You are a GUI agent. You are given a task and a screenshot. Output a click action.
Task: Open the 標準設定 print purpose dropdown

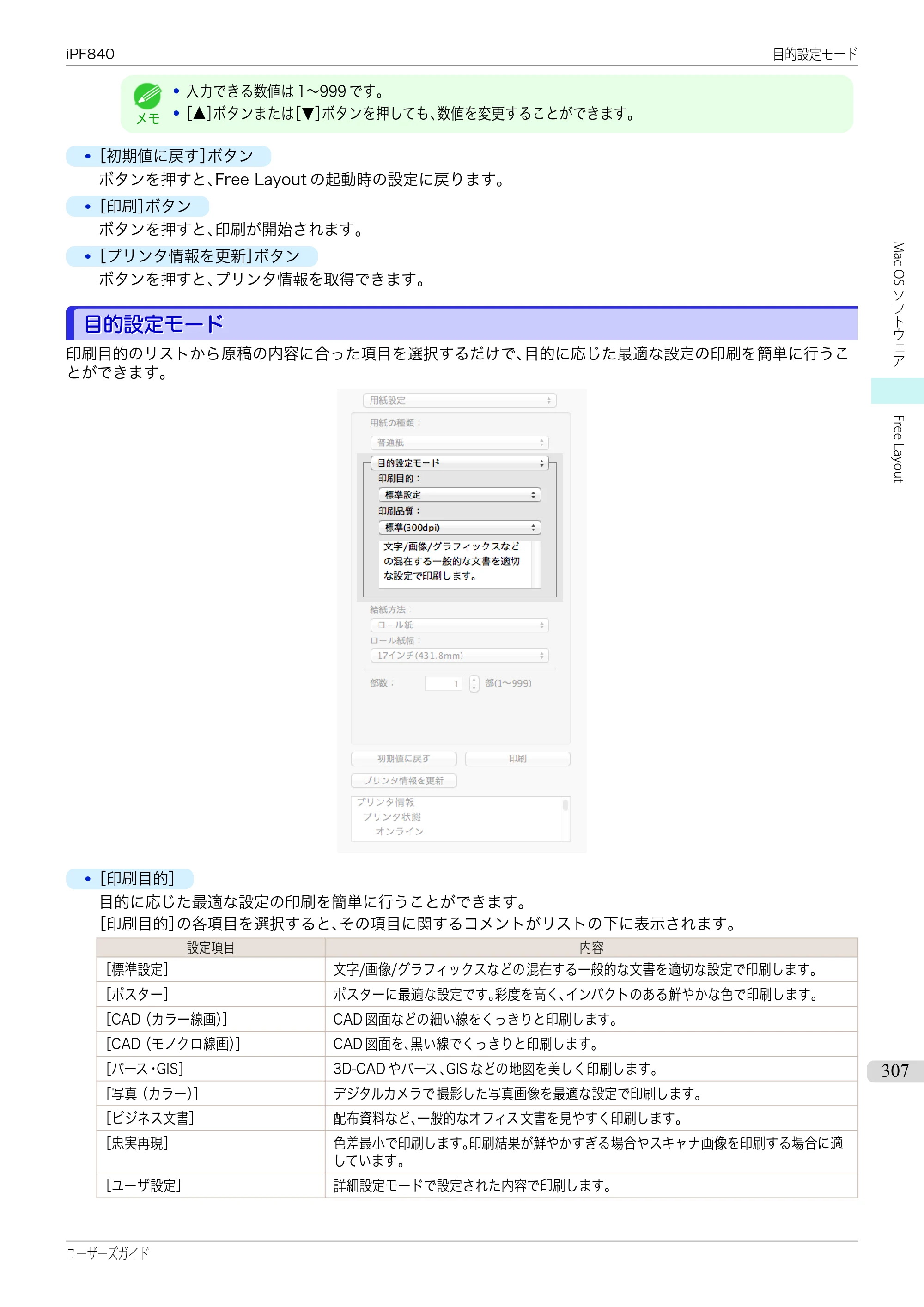click(459, 495)
